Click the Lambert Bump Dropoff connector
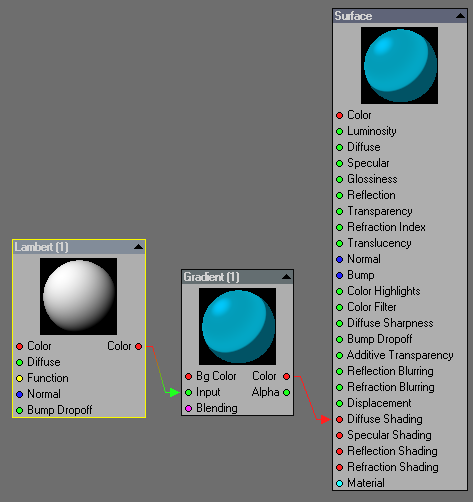The height and width of the screenshot is (502, 473). pos(19,410)
